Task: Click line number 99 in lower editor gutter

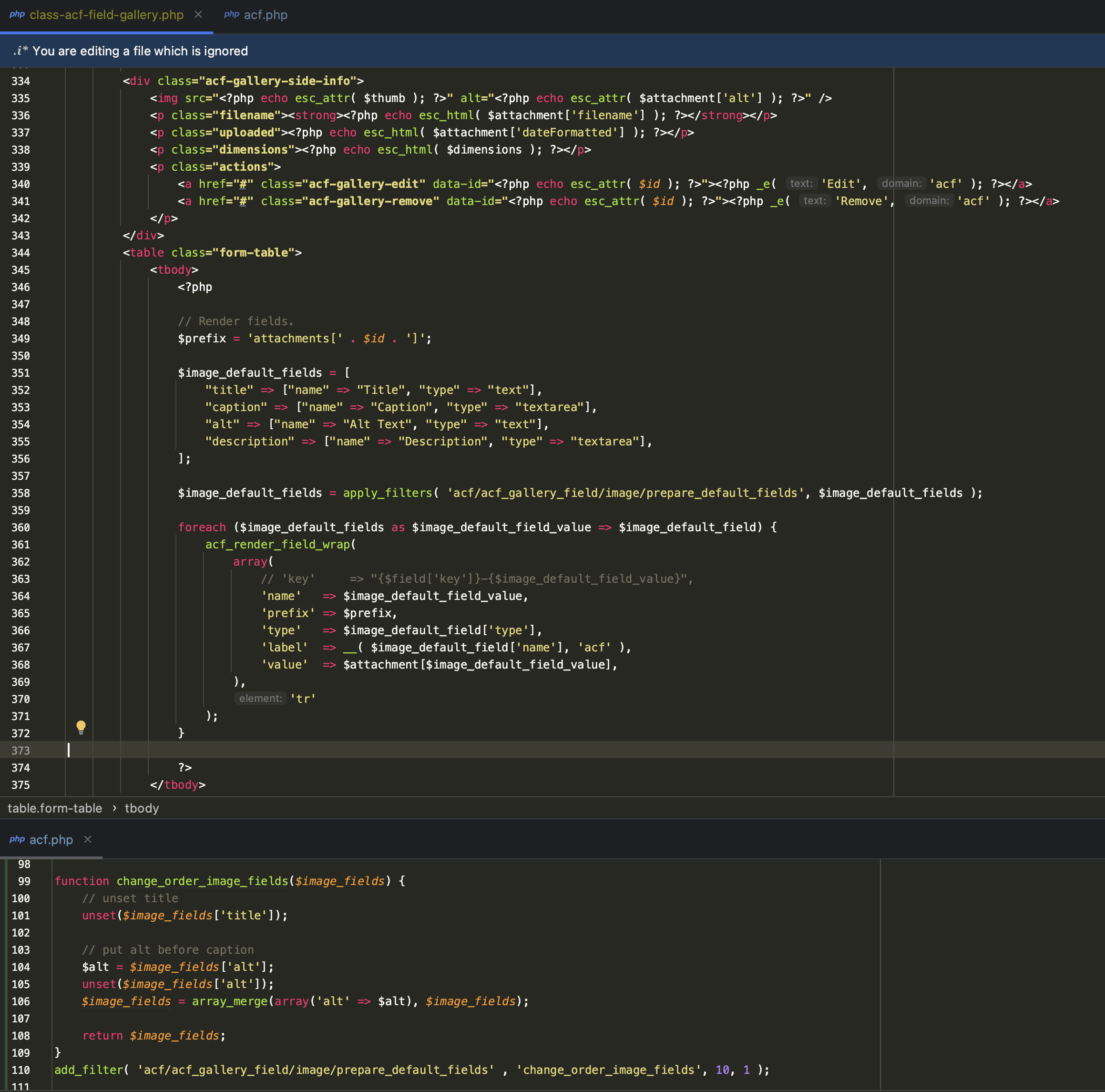Action: click(24, 882)
